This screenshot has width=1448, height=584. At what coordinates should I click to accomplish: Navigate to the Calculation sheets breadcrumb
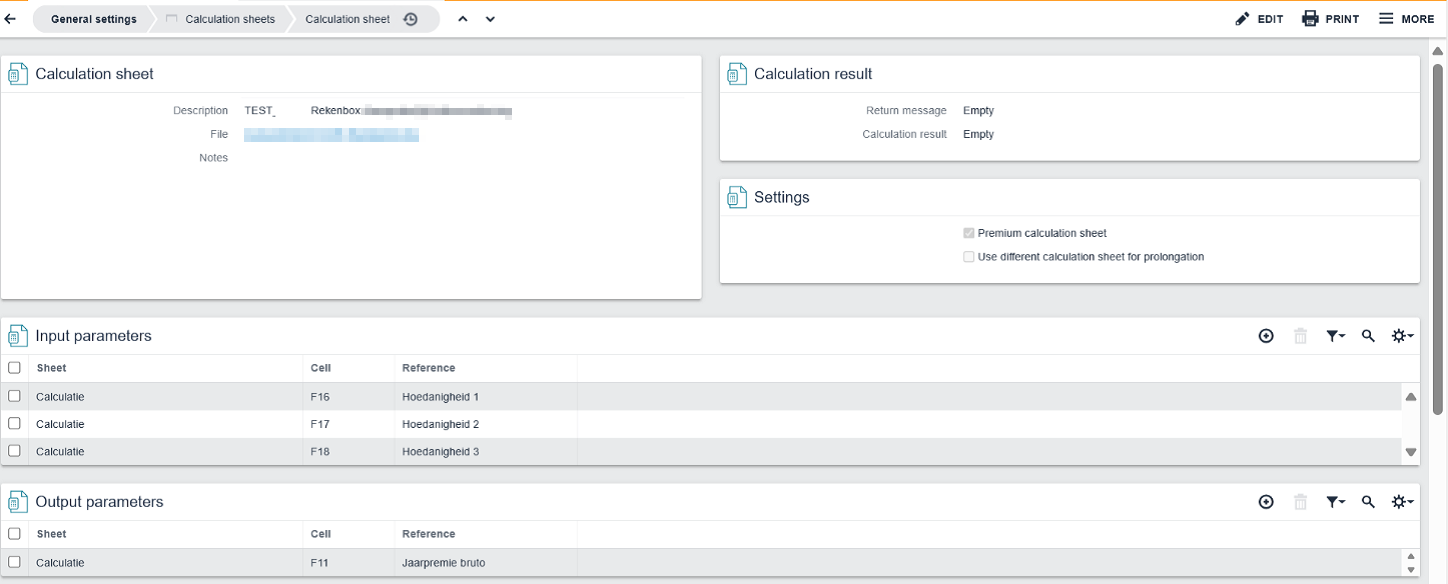229,19
